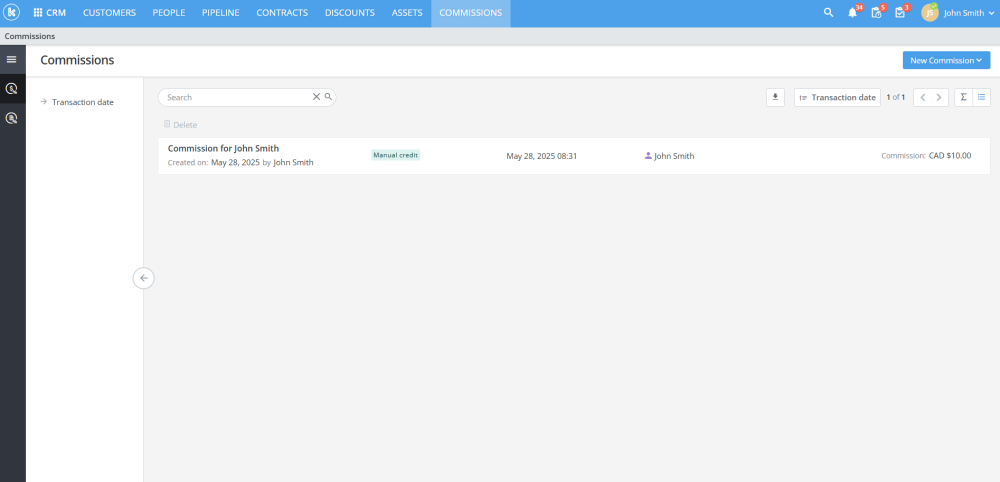Open the Commission for John Smith record

[x=223, y=149]
